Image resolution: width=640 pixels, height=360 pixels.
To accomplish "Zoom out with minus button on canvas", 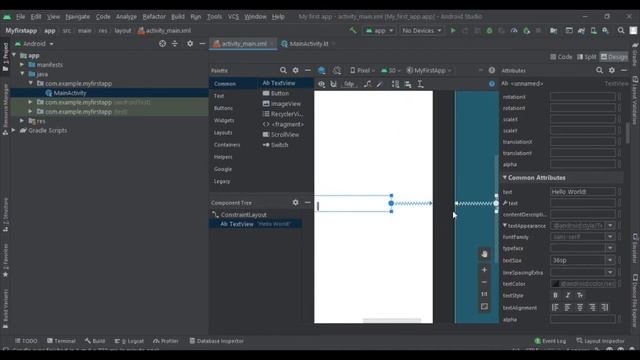I will click(484, 282).
